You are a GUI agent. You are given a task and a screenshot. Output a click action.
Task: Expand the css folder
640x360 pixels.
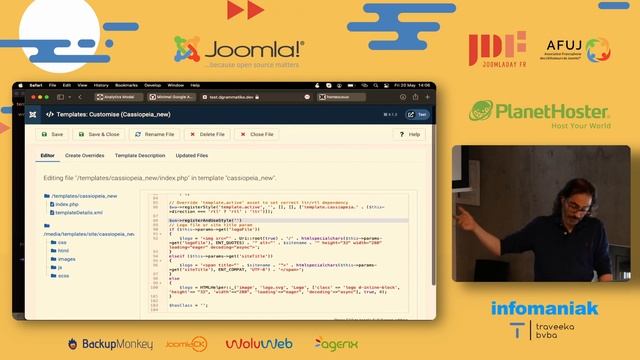tap(58, 242)
